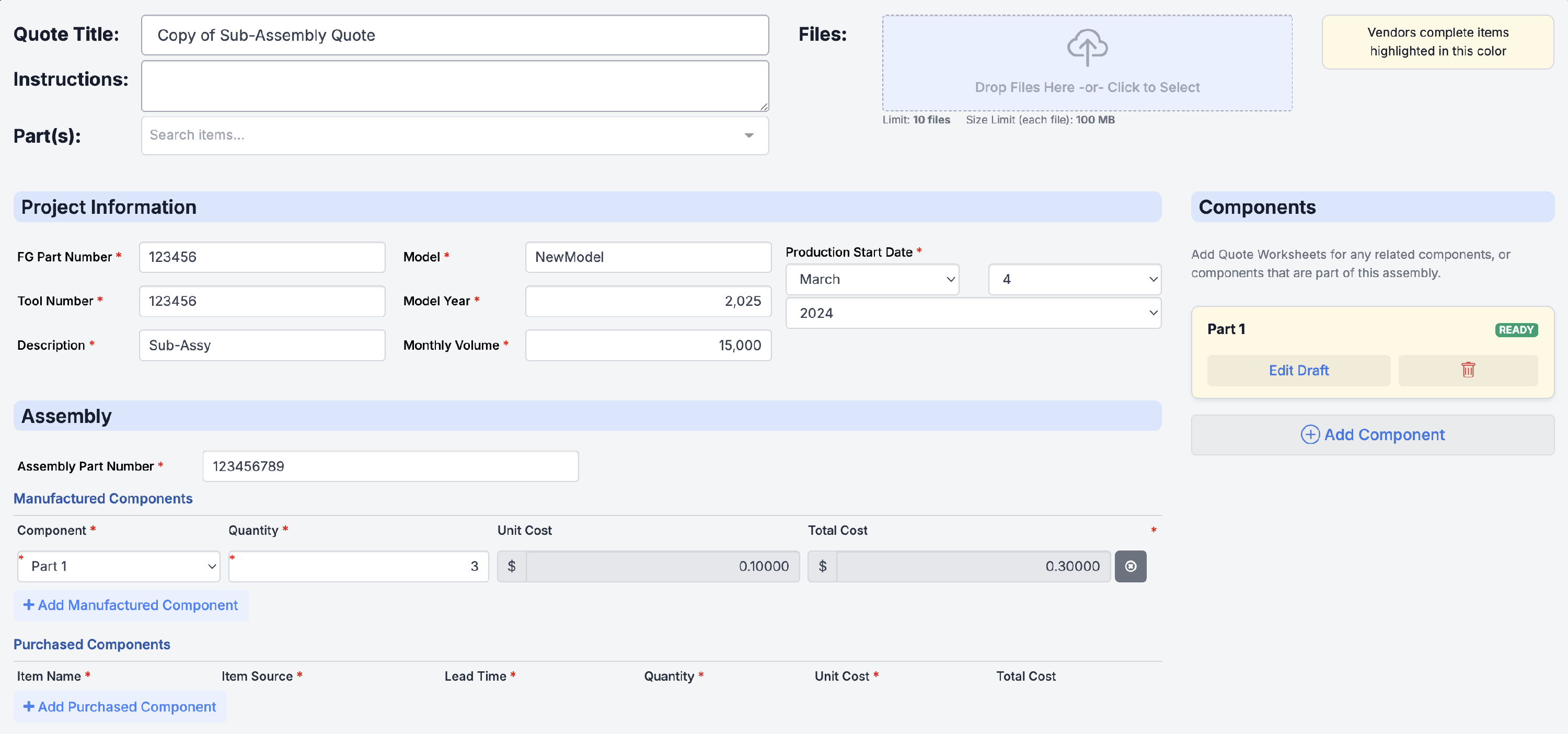The width and height of the screenshot is (1568, 734).
Task: Remove the Part 1 manufactured component row
Action: (1131, 566)
